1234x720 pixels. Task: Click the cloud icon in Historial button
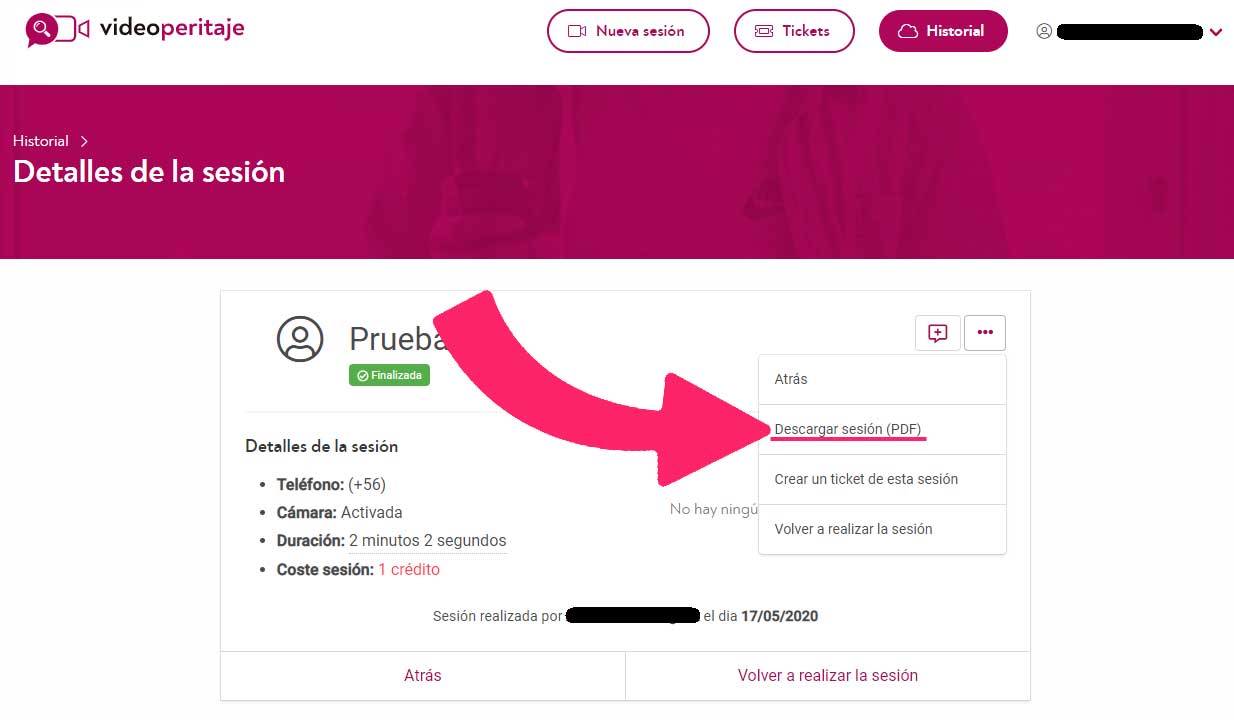point(908,31)
